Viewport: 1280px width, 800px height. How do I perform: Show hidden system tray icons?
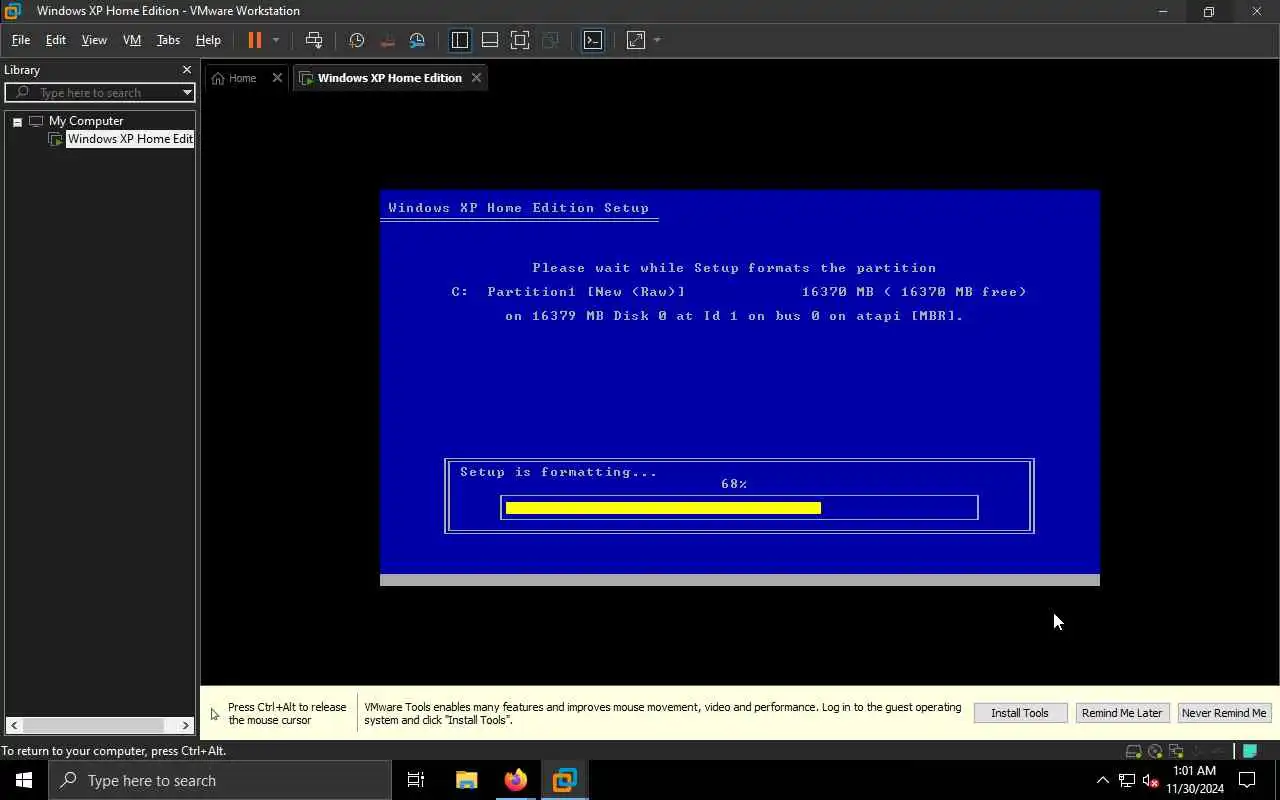pos(1103,780)
